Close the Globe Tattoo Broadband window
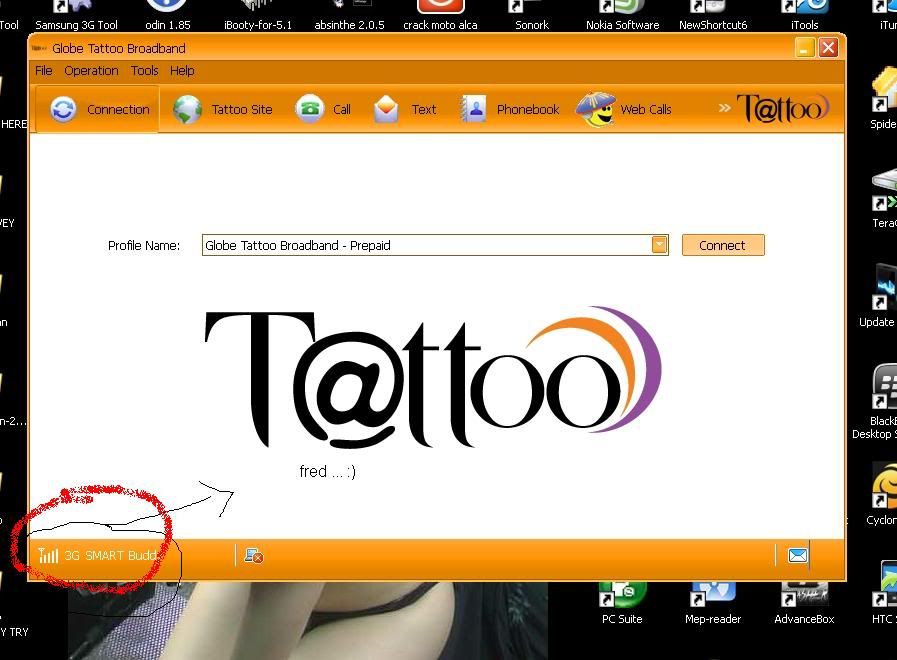 828,48
